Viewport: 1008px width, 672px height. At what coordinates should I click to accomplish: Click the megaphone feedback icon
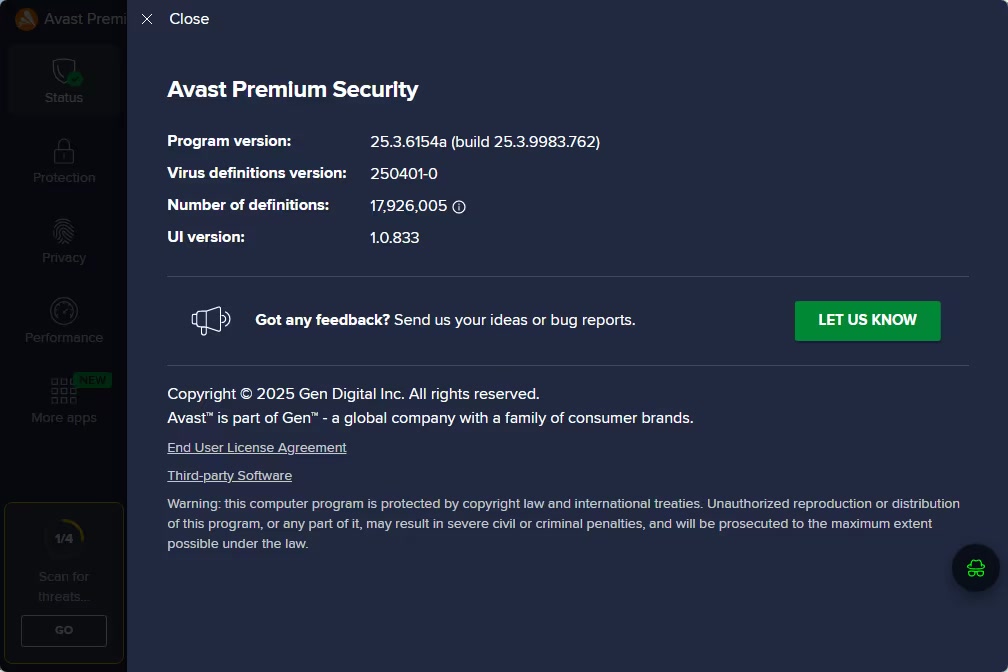211,320
